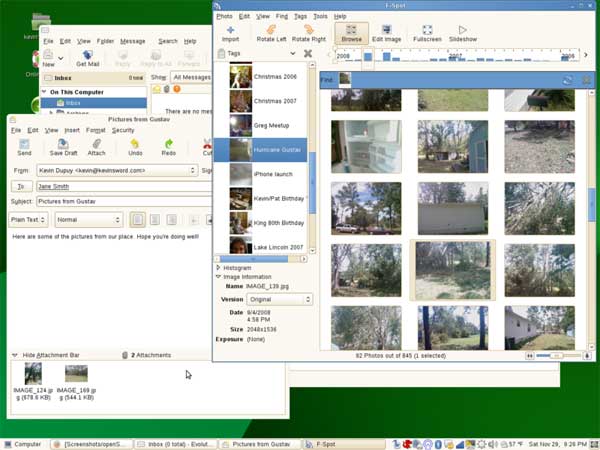This screenshot has width=600, height=450.
Task: Click the Attach paperclip icon
Action: (x=96, y=147)
